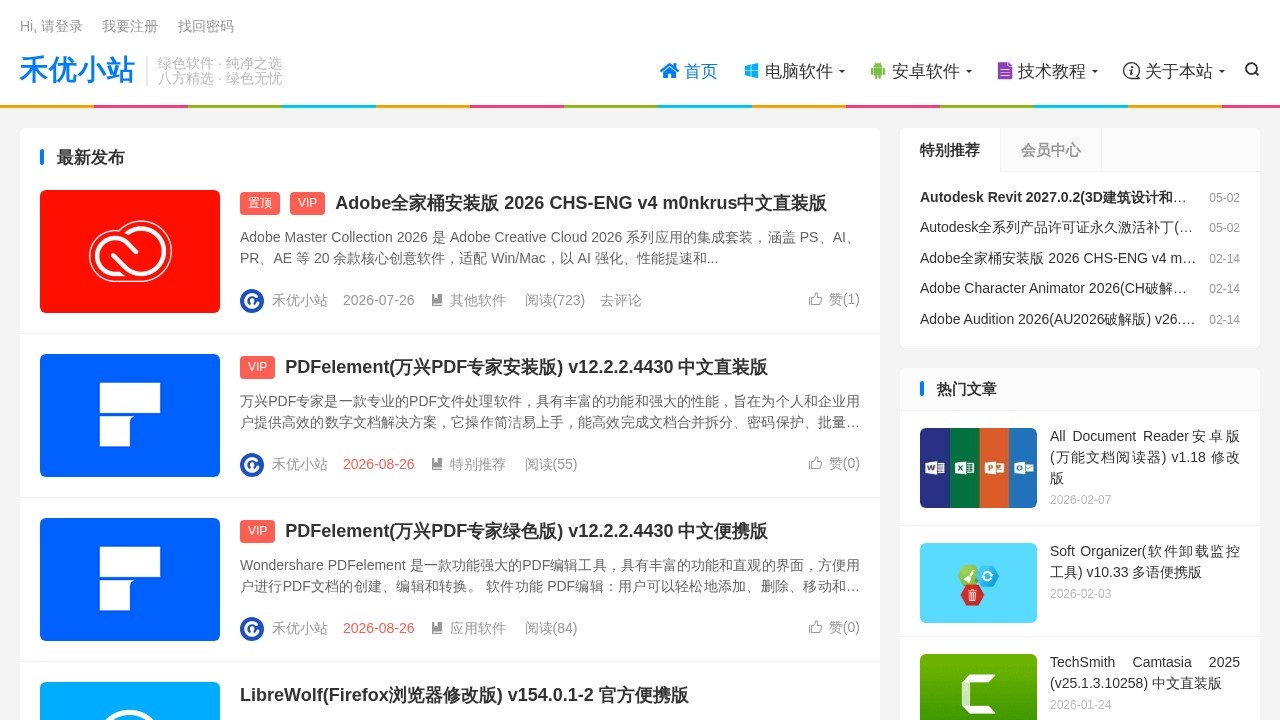Click author avatar in PDFelement安装版 post
The height and width of the screenshot is (720, 1280).
coord(252,464)
